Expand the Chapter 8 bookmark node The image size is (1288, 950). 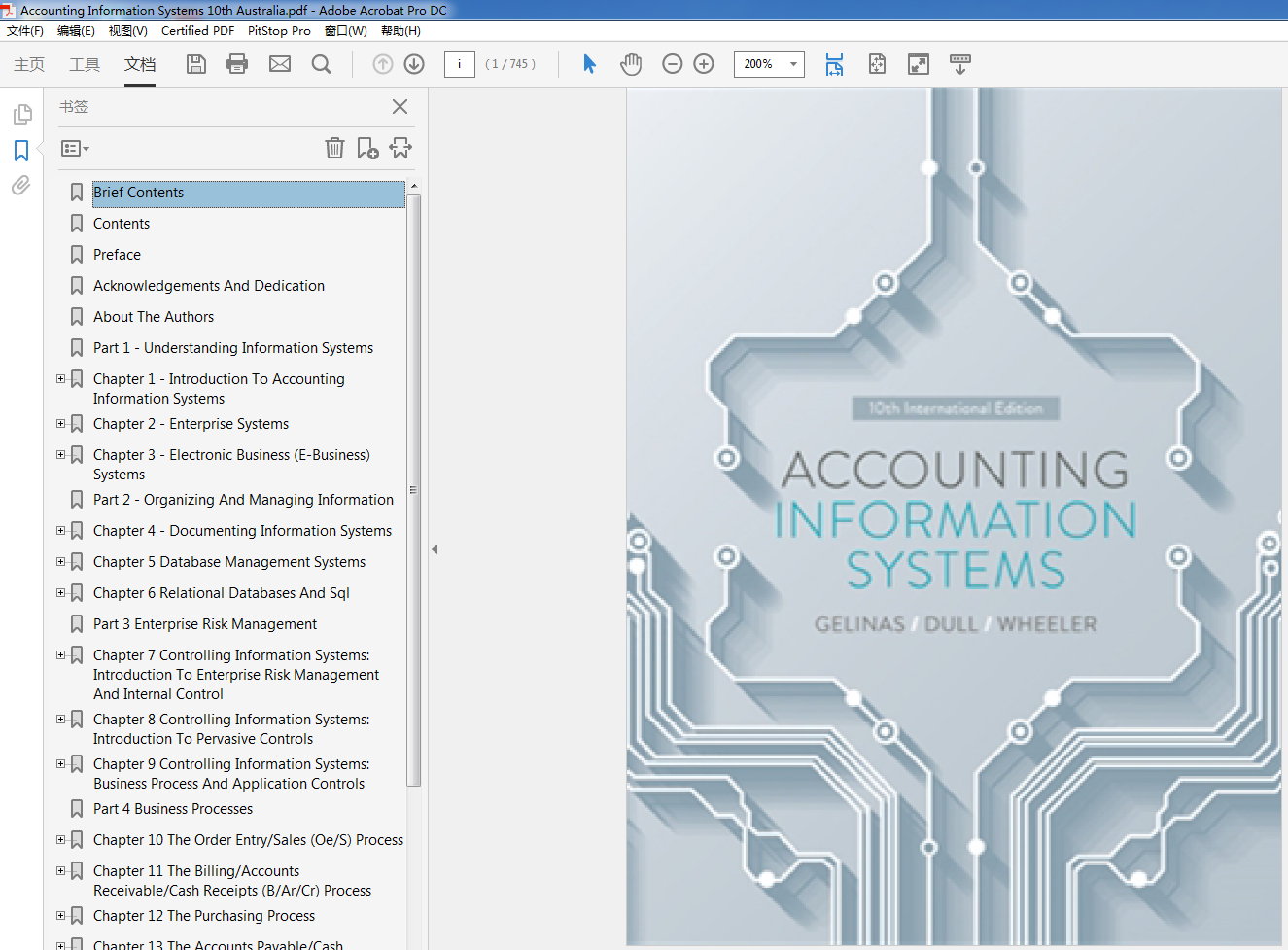point(61,720)
